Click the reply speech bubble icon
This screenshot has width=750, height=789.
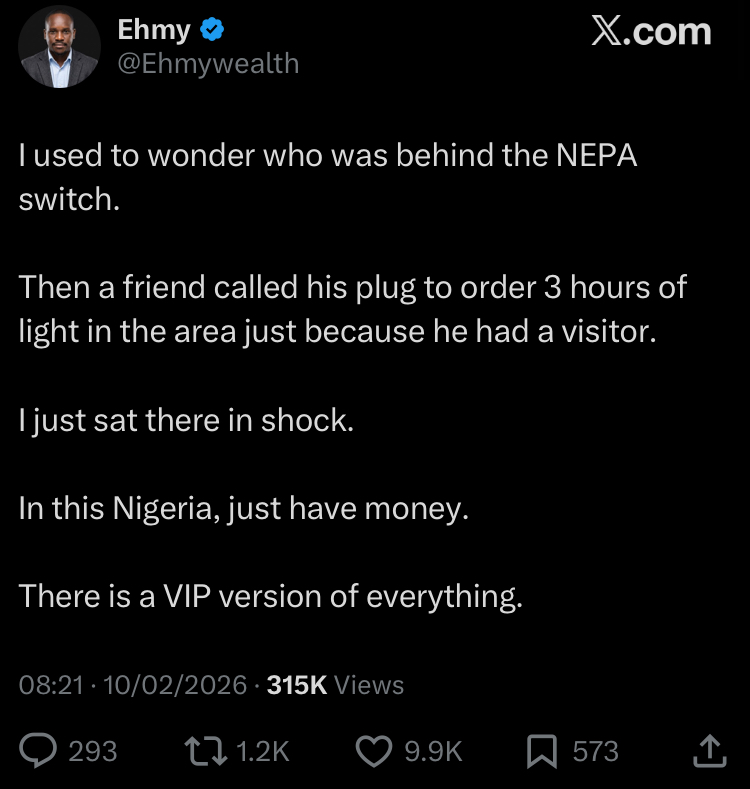[38, 750]
